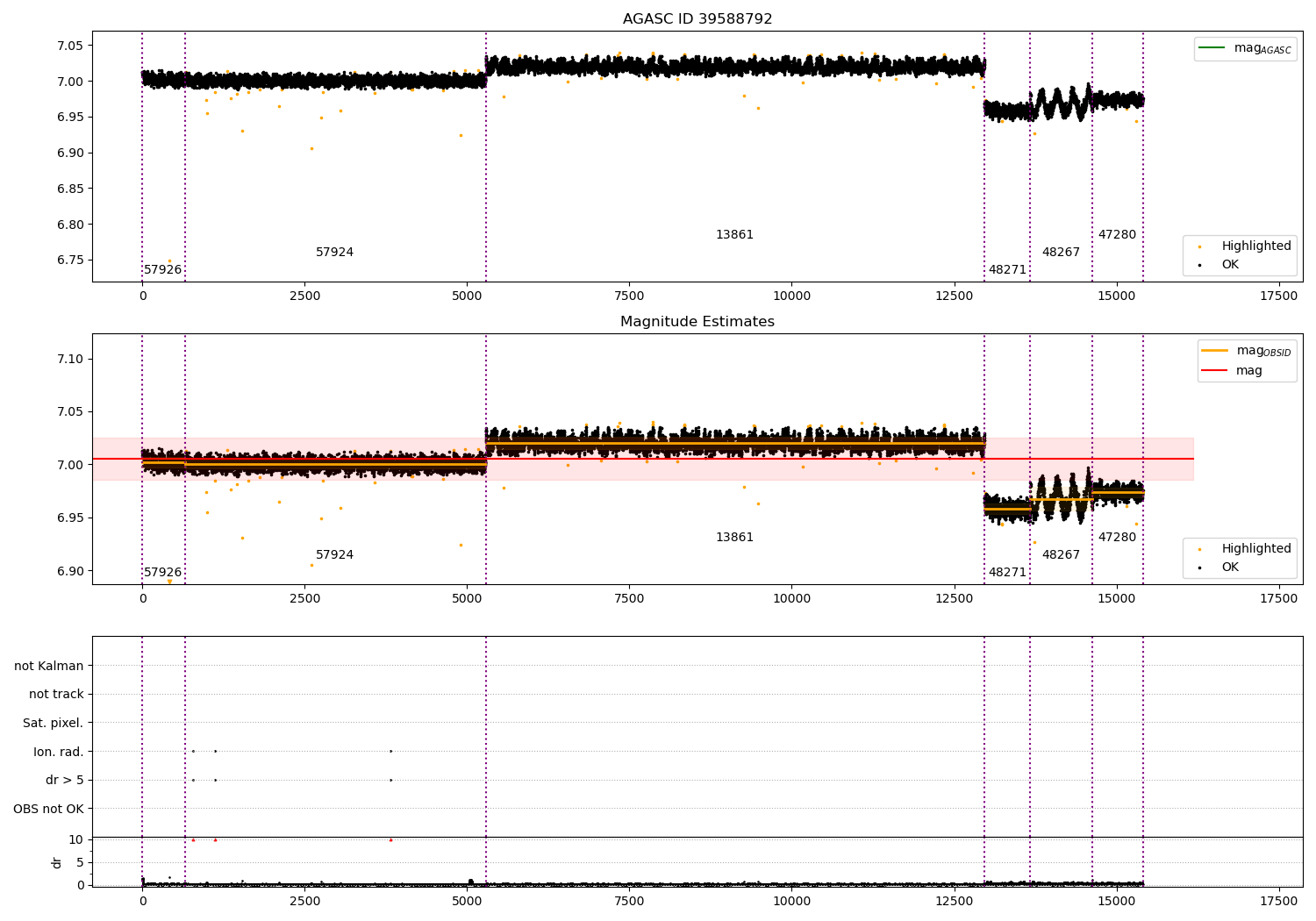Click the 'OBS not OK' flag label
Image resolution: width=1316 pixels, height=921 pixels.
(x=49, y=809)
